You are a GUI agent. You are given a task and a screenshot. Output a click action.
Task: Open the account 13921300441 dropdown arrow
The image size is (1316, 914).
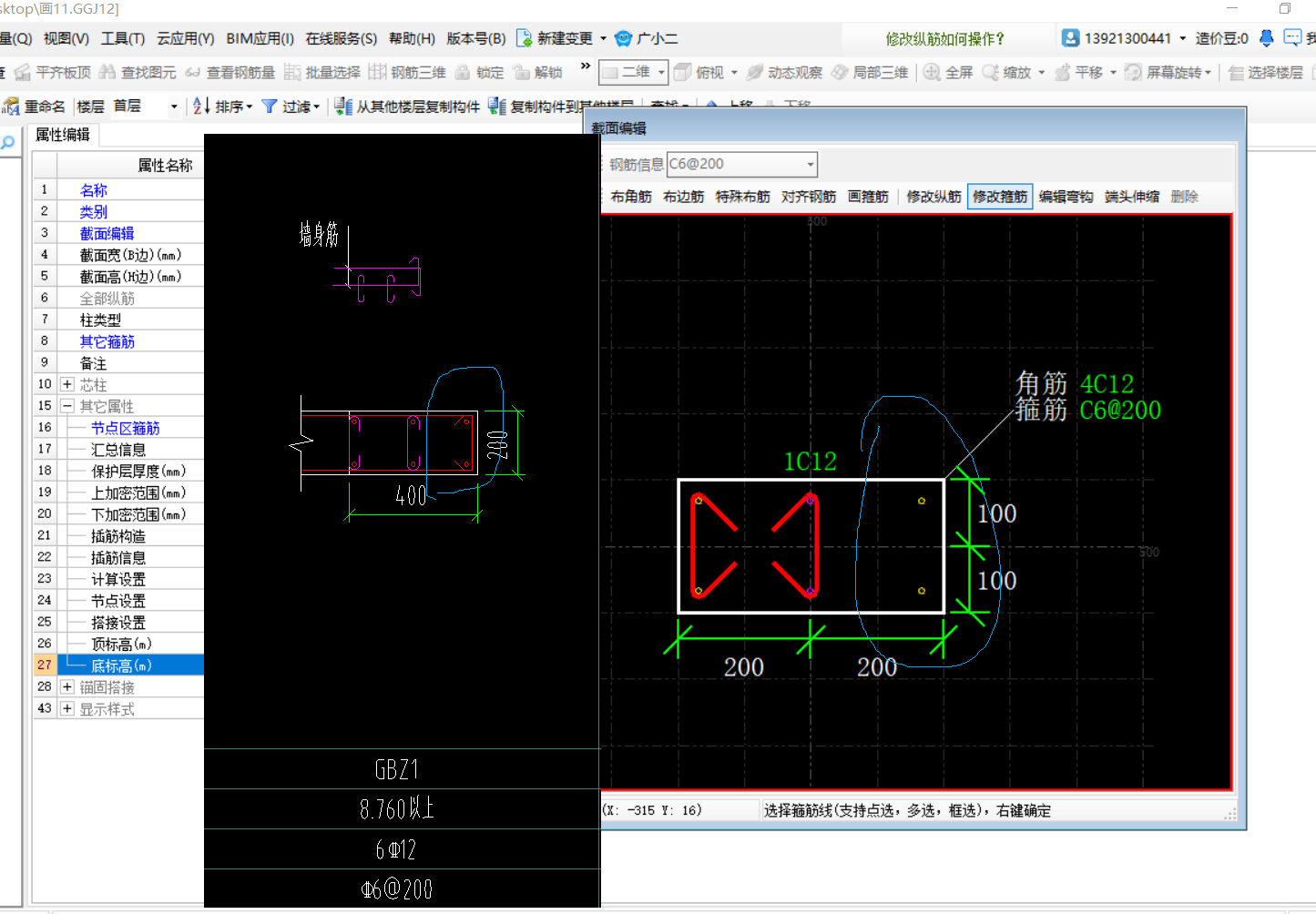(x=1183, y=38)
